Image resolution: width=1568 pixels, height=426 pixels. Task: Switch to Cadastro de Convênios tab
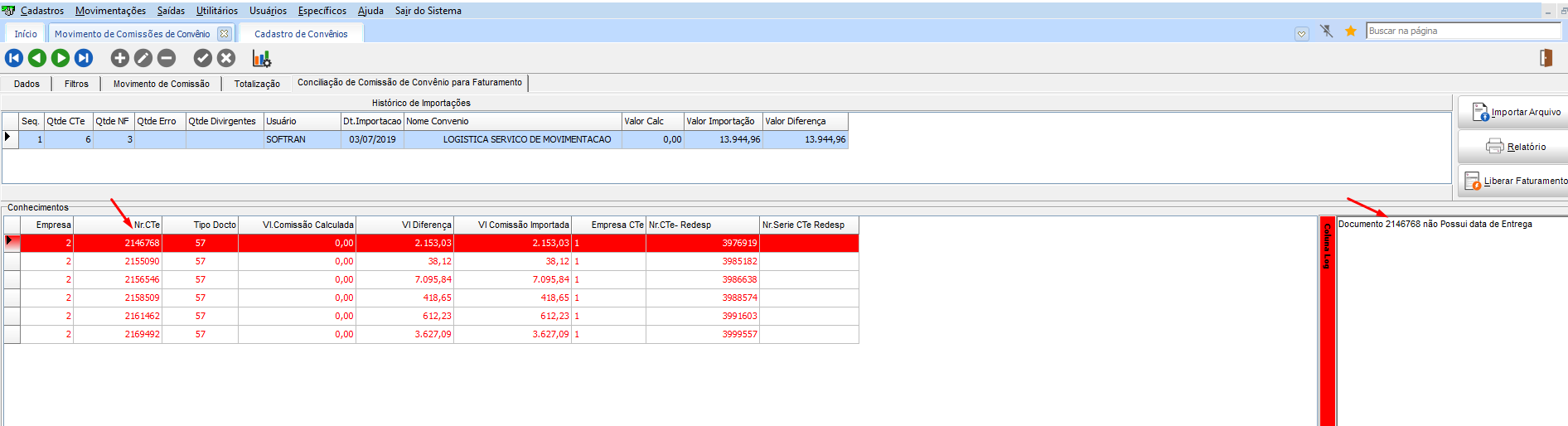coord(301,34)
